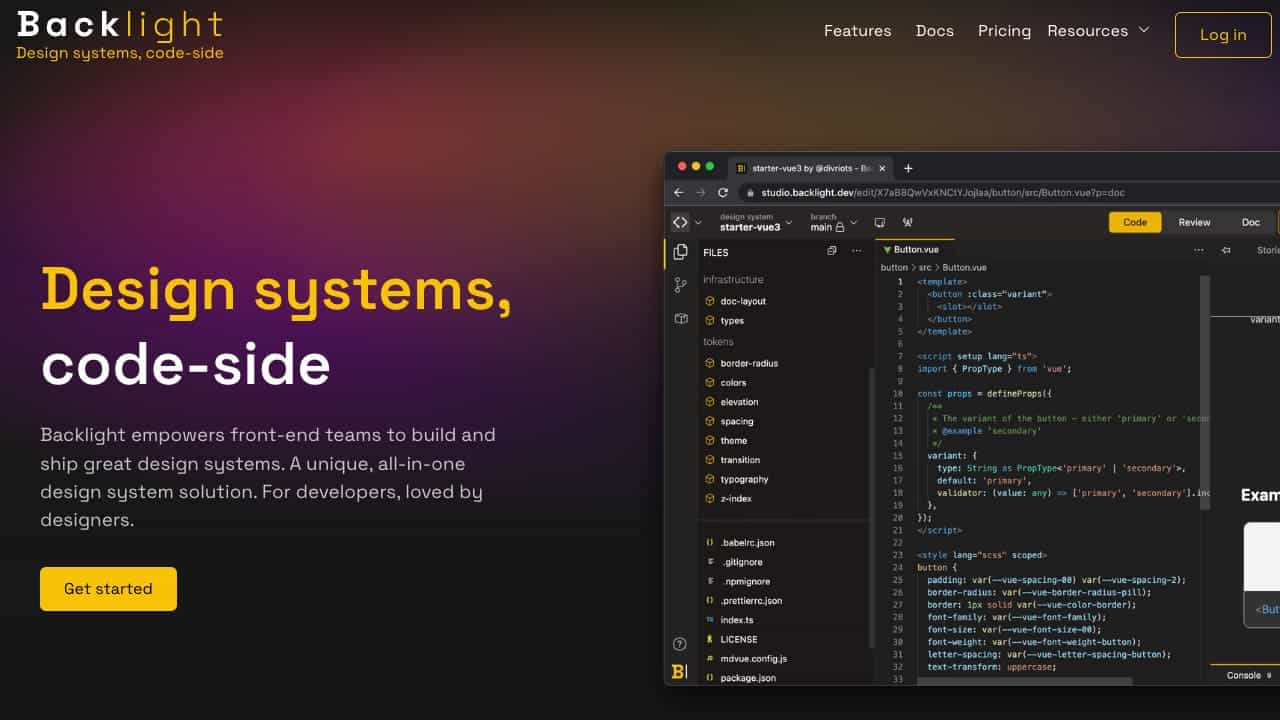Expand the starter-vue3 design system dropdown
The image size is (1280, 720).
coord(755,222)
